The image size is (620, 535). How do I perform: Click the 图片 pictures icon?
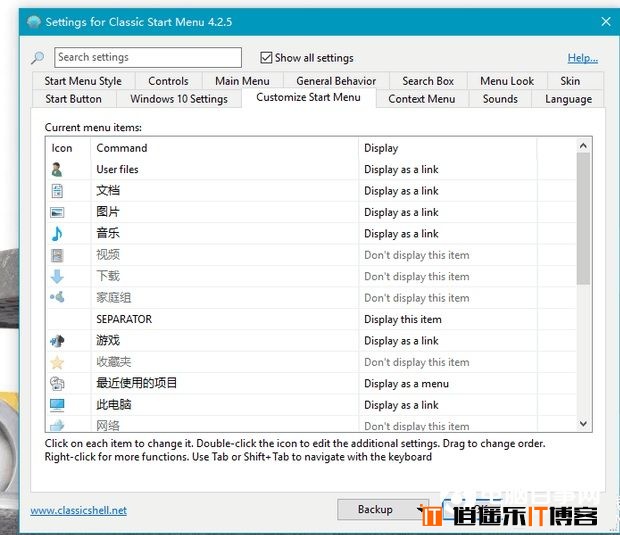click(57, 212)
